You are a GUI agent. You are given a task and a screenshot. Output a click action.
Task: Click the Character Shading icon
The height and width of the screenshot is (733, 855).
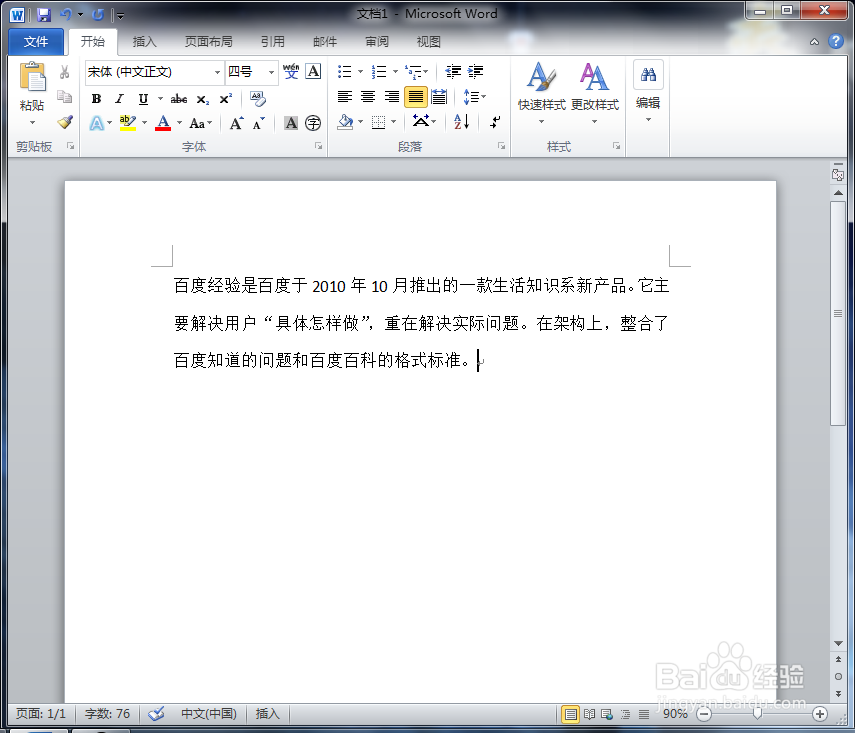pos(291,123)
